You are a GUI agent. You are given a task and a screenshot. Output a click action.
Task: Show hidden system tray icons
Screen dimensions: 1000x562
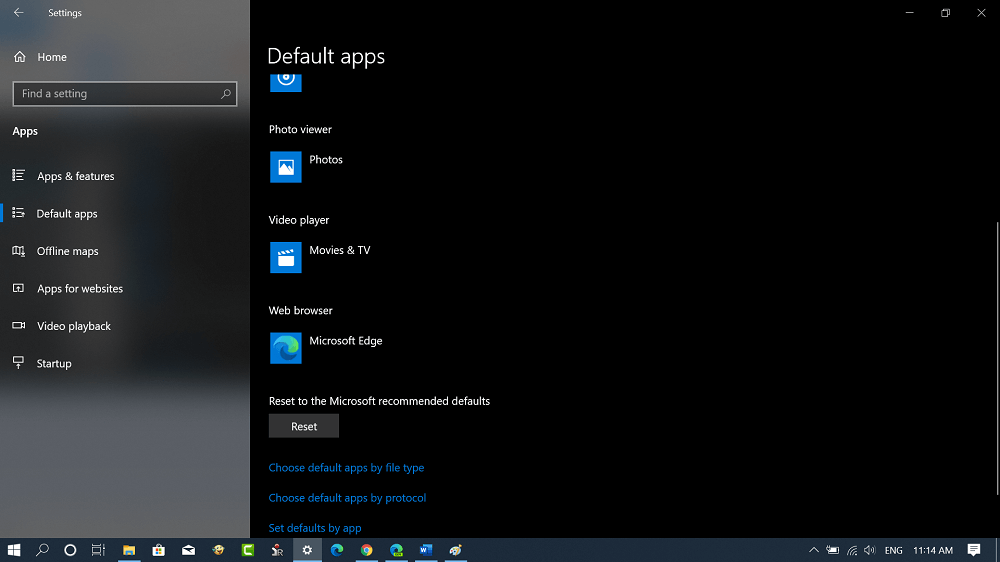(x=814, y=550)
